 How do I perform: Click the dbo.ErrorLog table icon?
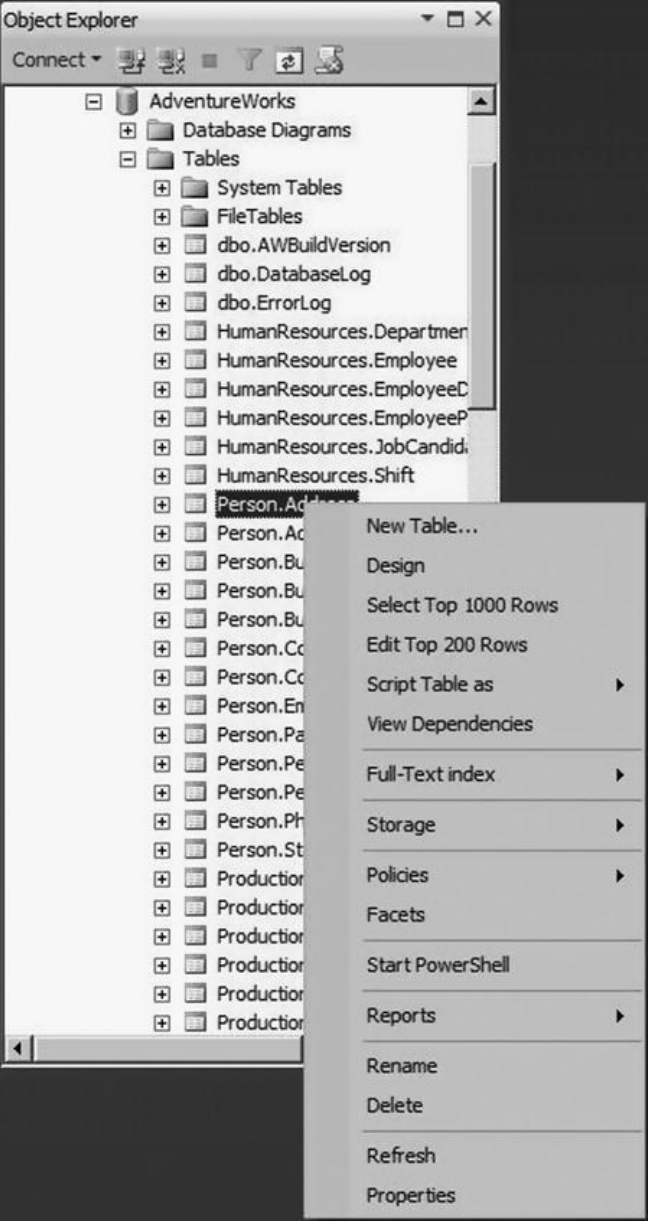click(x=195, y=303)
